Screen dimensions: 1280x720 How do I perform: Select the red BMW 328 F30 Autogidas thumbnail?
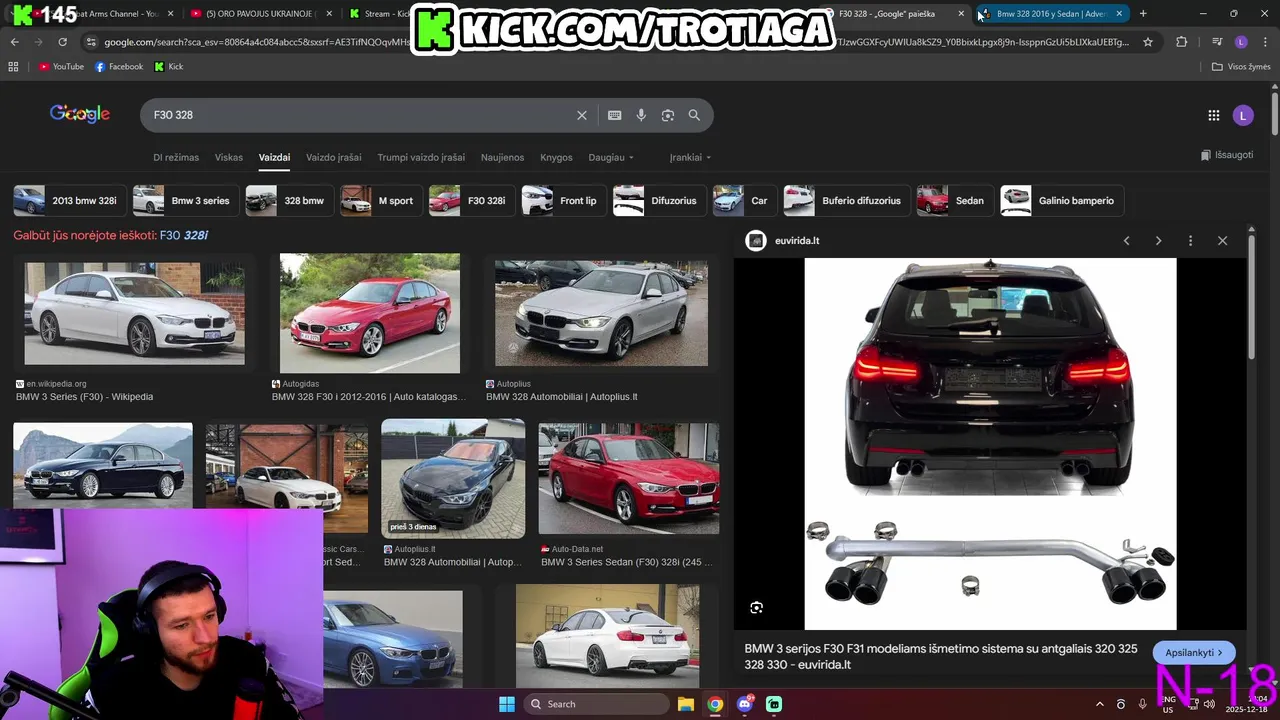point(370,313)
